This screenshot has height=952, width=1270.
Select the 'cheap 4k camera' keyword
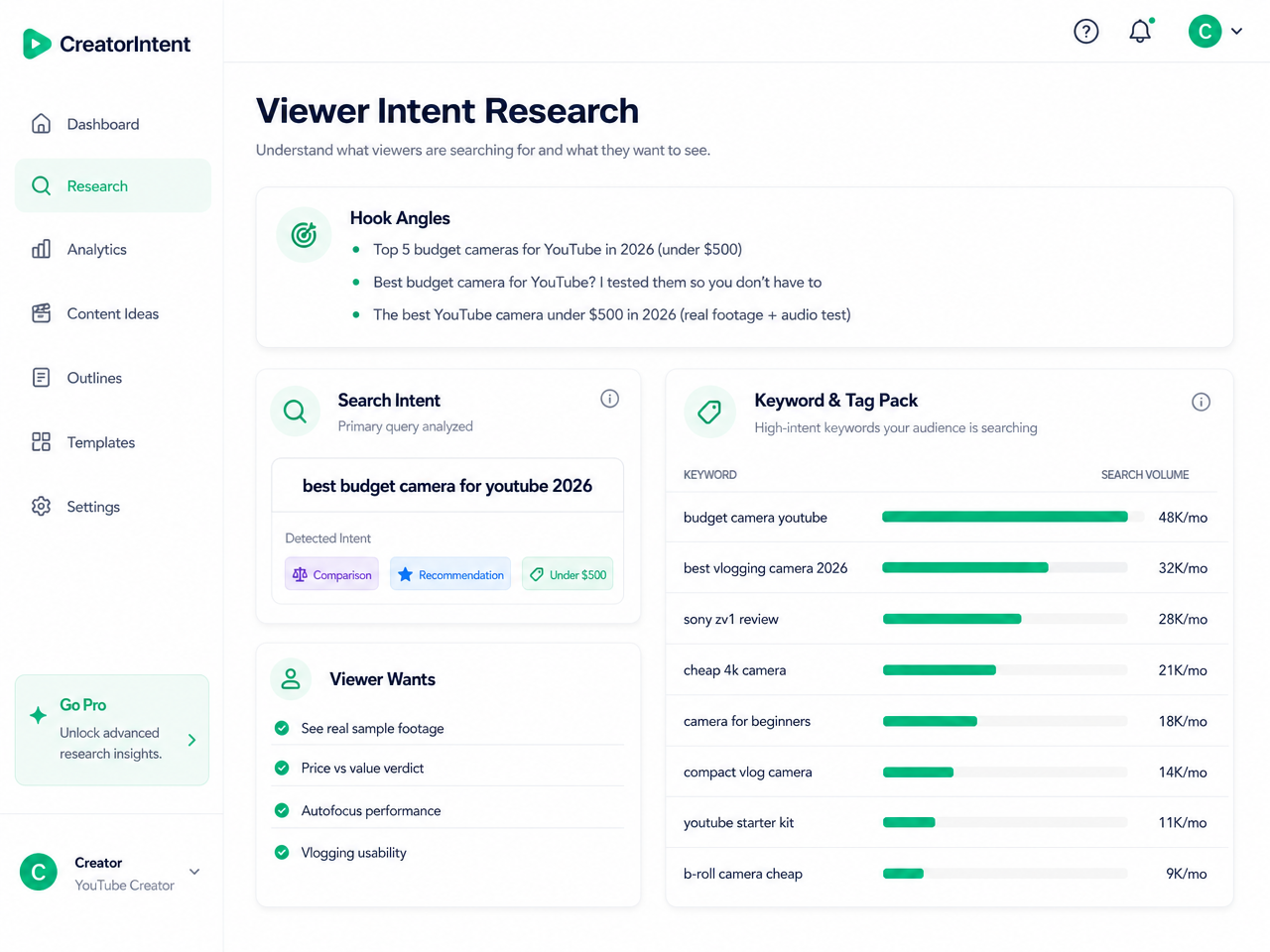(734, 670)
